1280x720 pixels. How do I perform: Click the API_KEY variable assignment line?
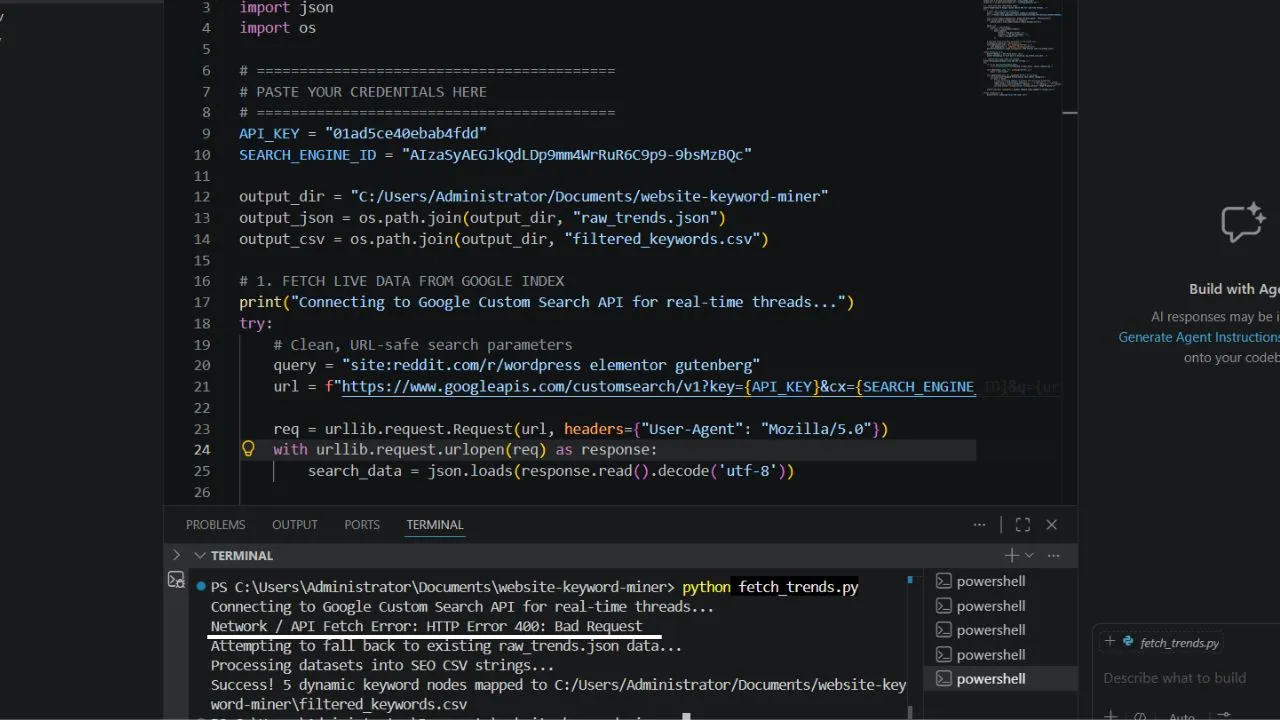click(x=363, y=133)
